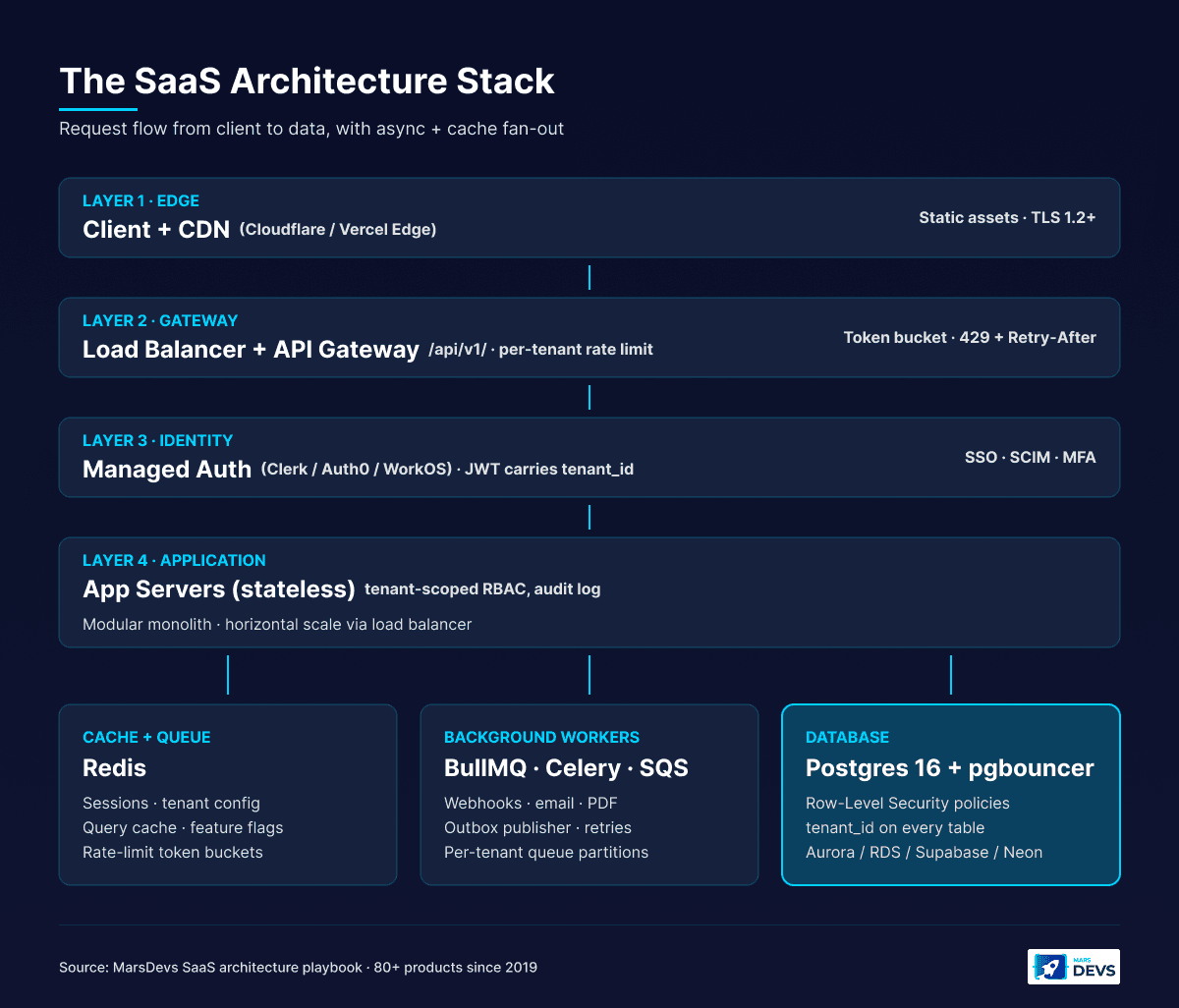Click the 'LAYER 4 · APPLICATION' label

click(x=174, y=560)
